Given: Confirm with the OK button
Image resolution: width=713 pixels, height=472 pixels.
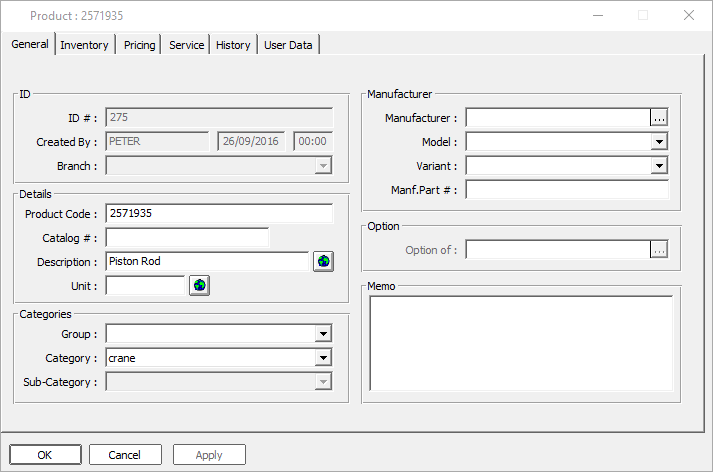Looking at the screenshot, I should pyautogui.click(x=45, y=455).
